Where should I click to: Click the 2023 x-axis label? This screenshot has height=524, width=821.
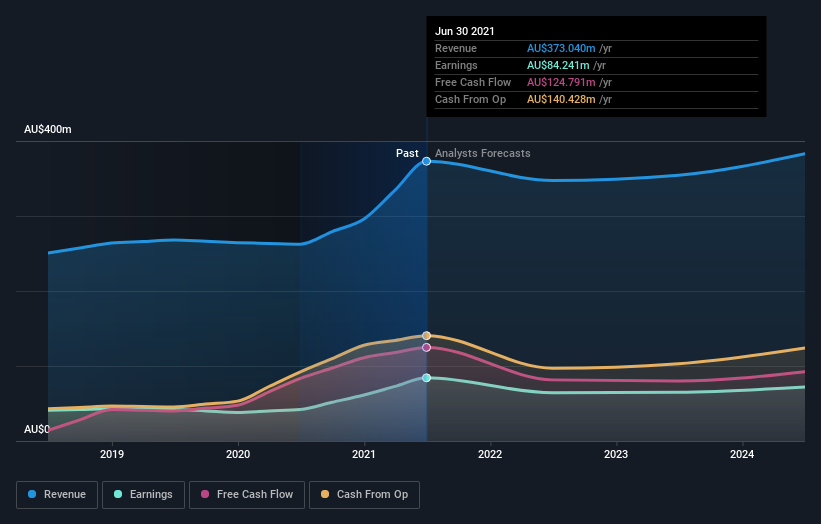click(616, 454)
